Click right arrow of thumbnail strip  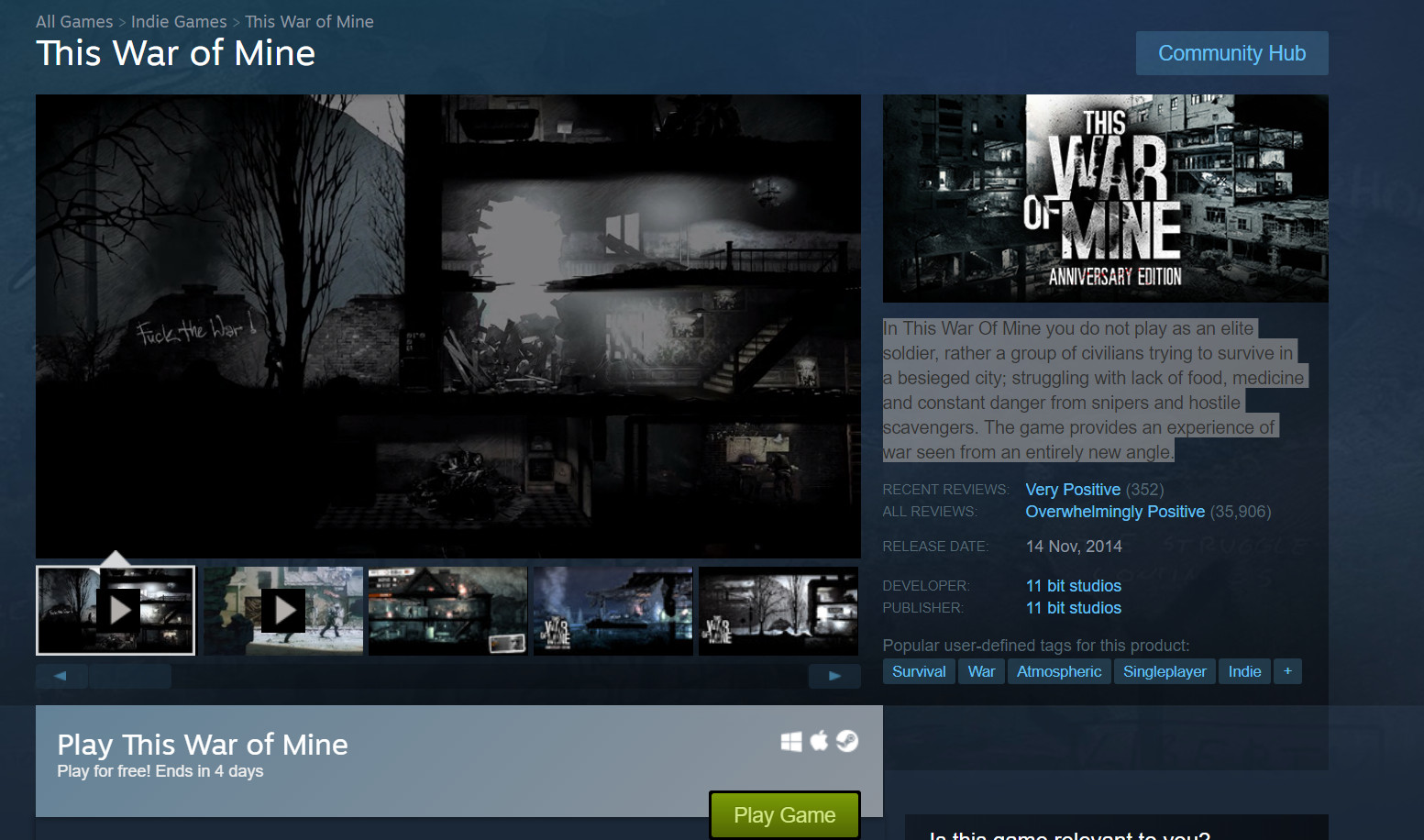pyautogui.click(x=834, y=676)
